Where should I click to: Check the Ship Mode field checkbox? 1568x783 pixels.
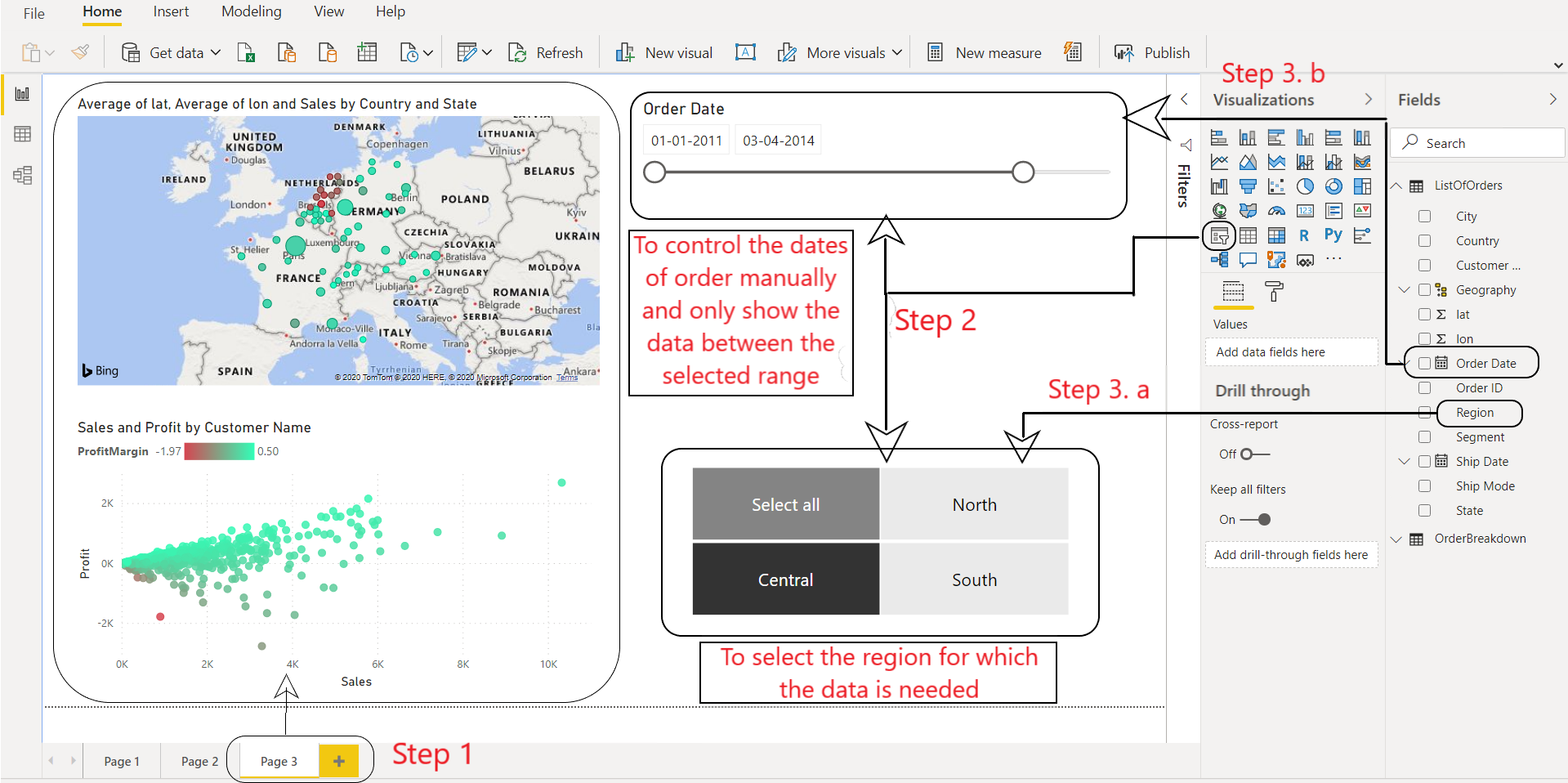1424,486
